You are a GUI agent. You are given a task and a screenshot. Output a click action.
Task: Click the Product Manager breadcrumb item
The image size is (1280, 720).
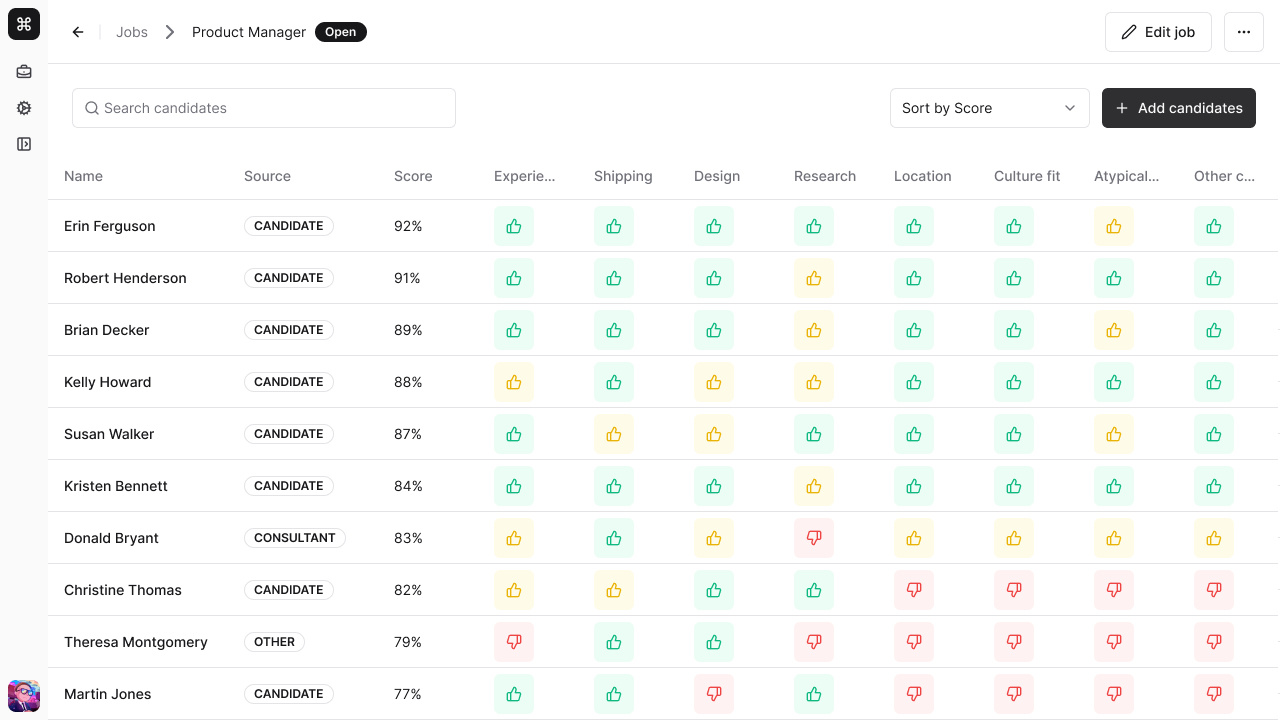[x=249, y=32]
